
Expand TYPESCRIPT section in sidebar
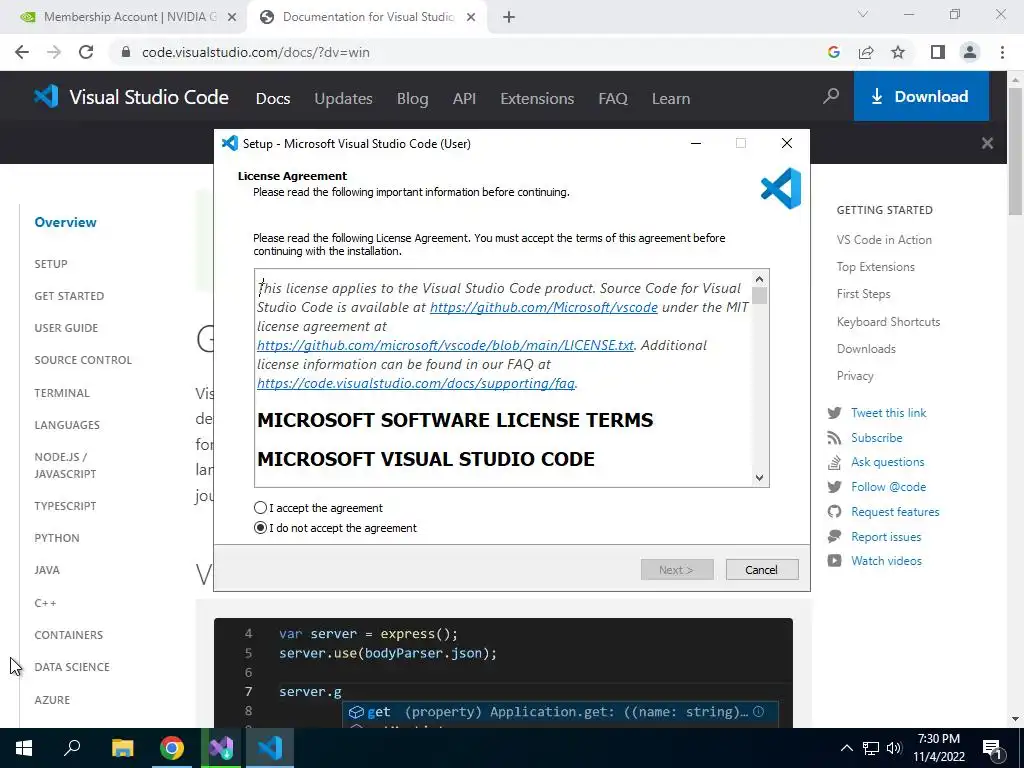[x=65, y=505]
